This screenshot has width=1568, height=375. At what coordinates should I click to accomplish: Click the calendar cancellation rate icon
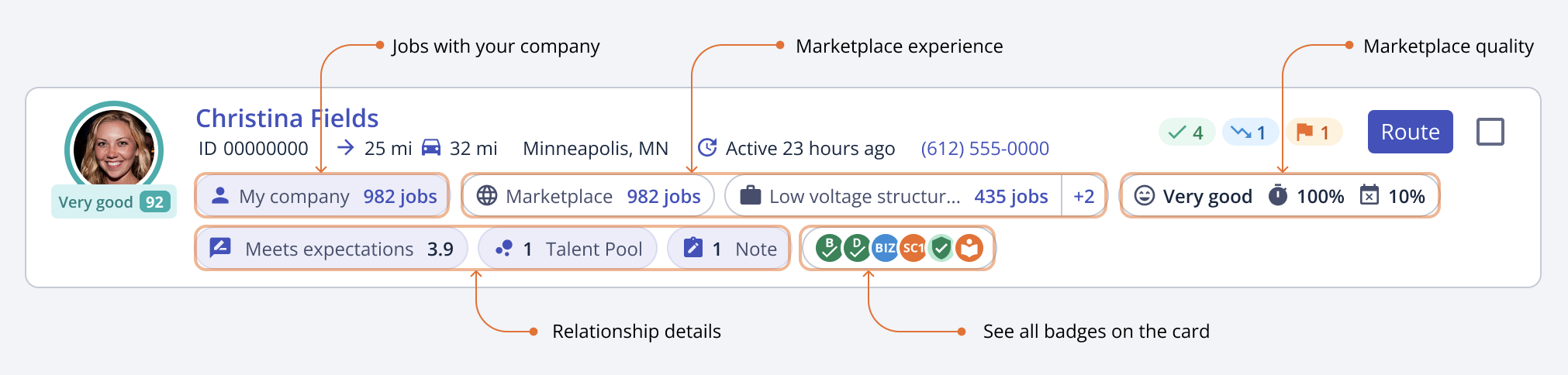click(x=1369, y=196)
